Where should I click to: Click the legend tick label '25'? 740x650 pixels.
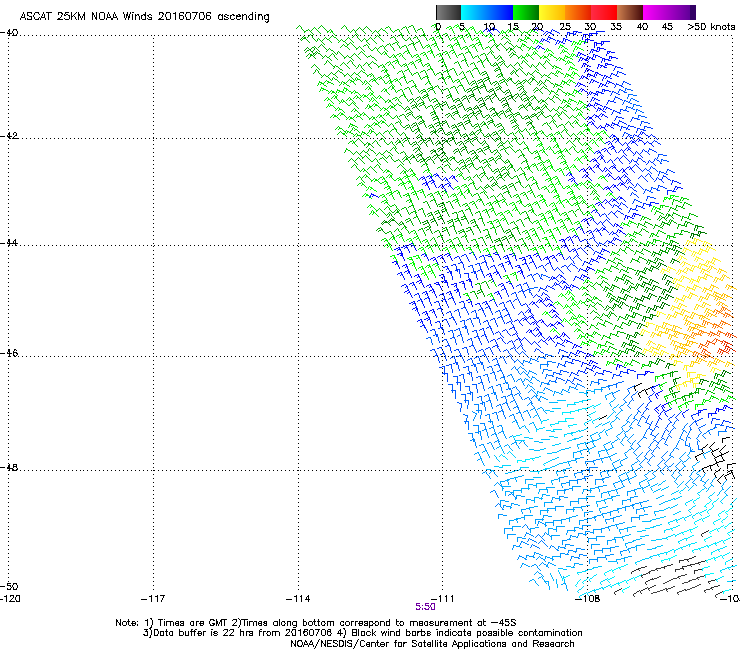click(565, 27)
